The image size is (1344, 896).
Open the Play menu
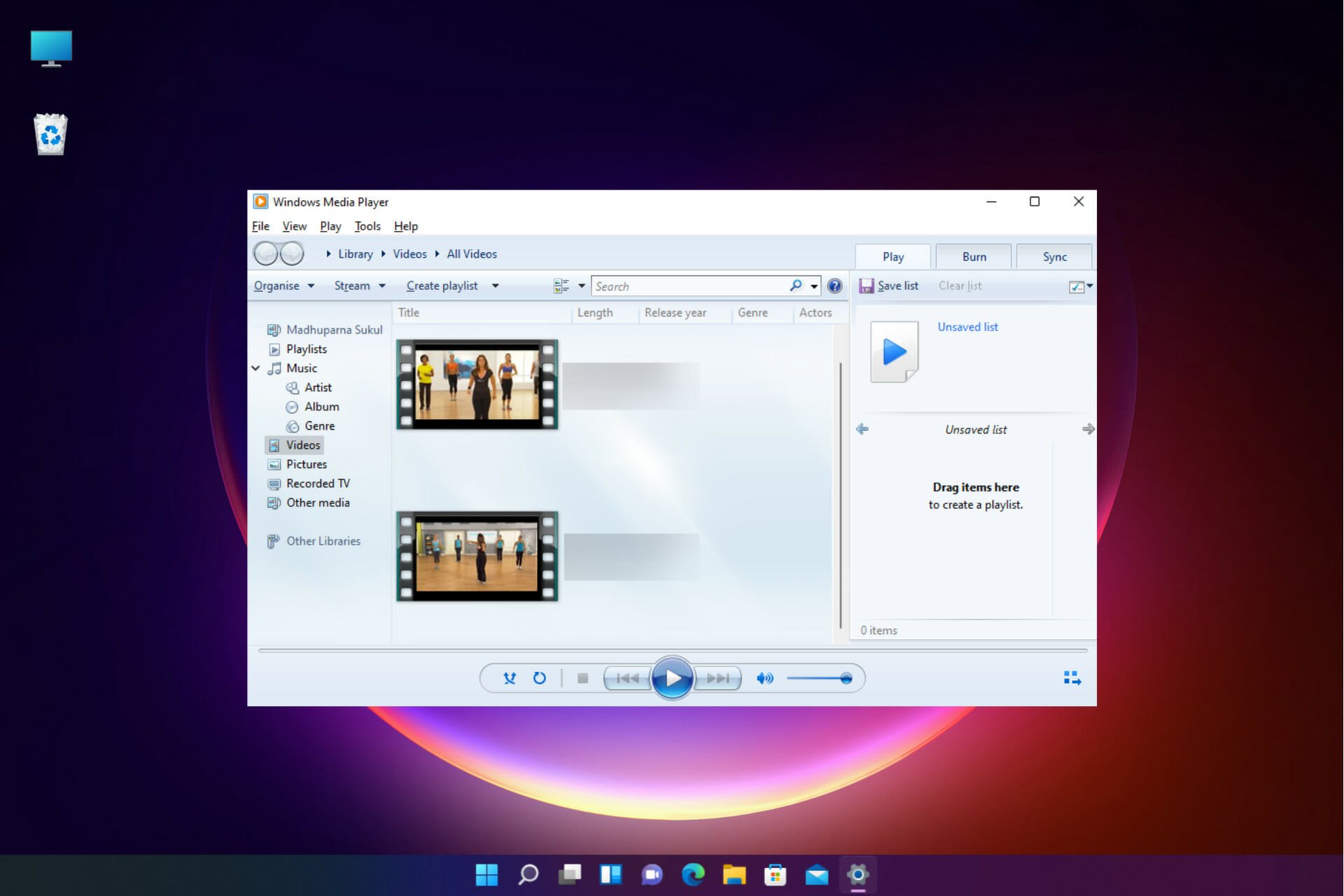pos(330,226)
